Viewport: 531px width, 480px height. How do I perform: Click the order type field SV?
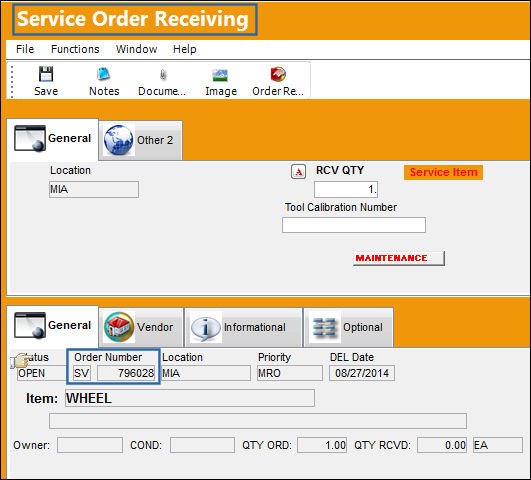pyautogui.click(x=82, y=373)
